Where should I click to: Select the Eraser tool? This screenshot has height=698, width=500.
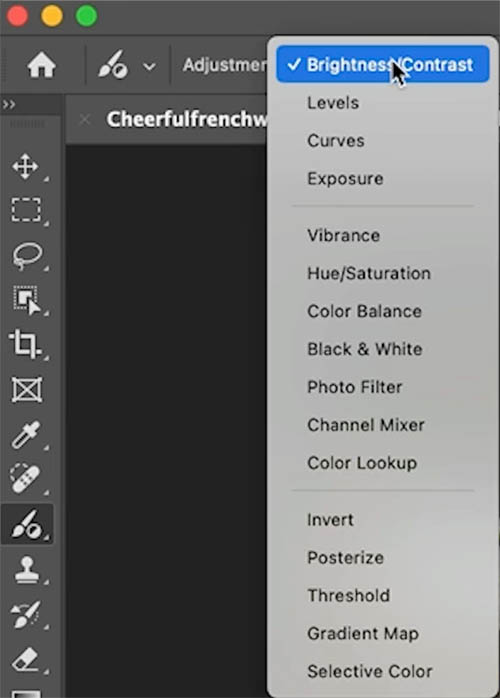click(x=26, y=659)
